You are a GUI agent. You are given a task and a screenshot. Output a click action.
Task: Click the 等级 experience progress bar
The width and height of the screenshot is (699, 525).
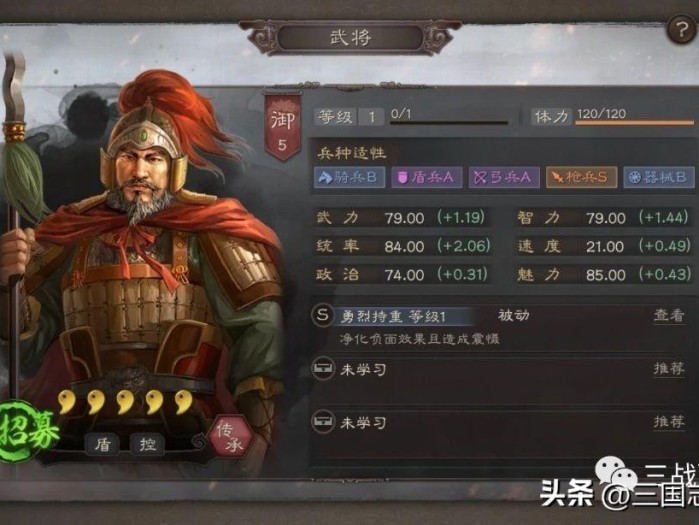pos(449,121)
